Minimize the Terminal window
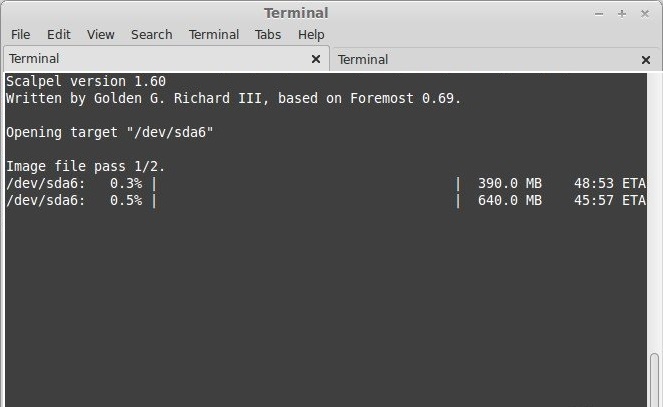 point(599,14)
